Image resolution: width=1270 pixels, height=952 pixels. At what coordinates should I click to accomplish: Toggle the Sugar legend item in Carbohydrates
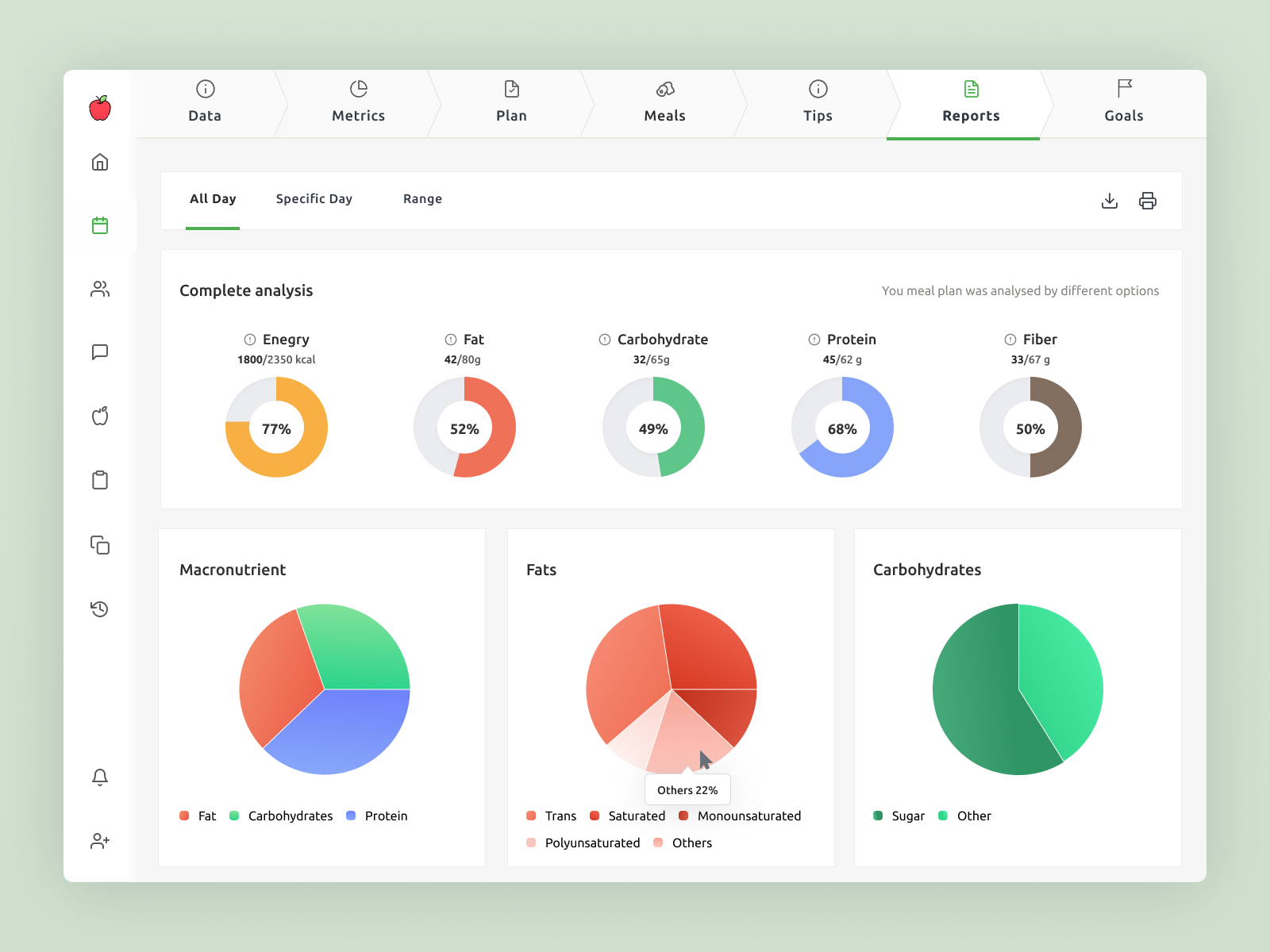(x=899, y=816)
